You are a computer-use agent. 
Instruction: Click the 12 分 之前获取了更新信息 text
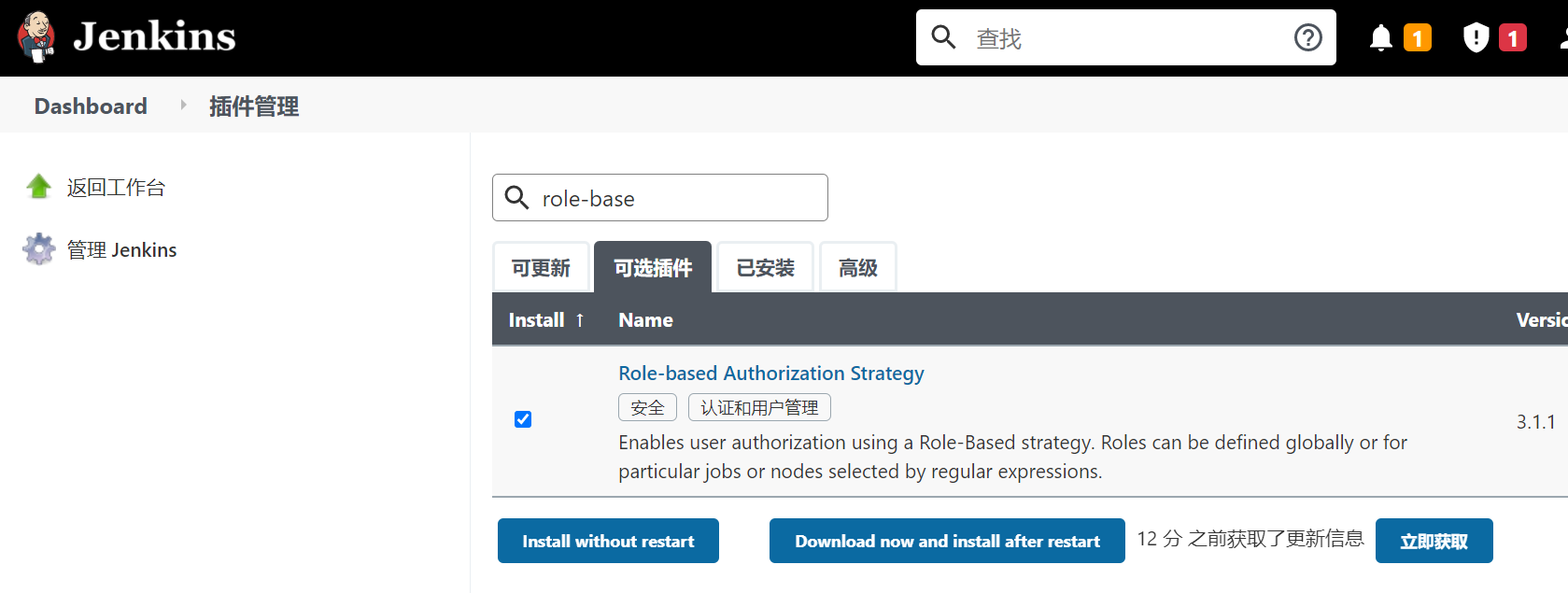pyautogui.click(x=1250, y=539)
